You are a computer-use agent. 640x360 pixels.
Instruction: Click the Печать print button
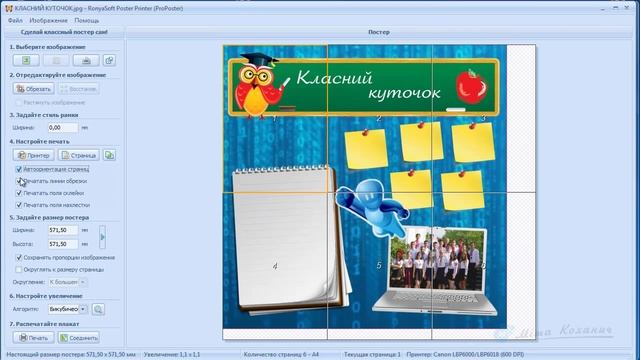33,338
